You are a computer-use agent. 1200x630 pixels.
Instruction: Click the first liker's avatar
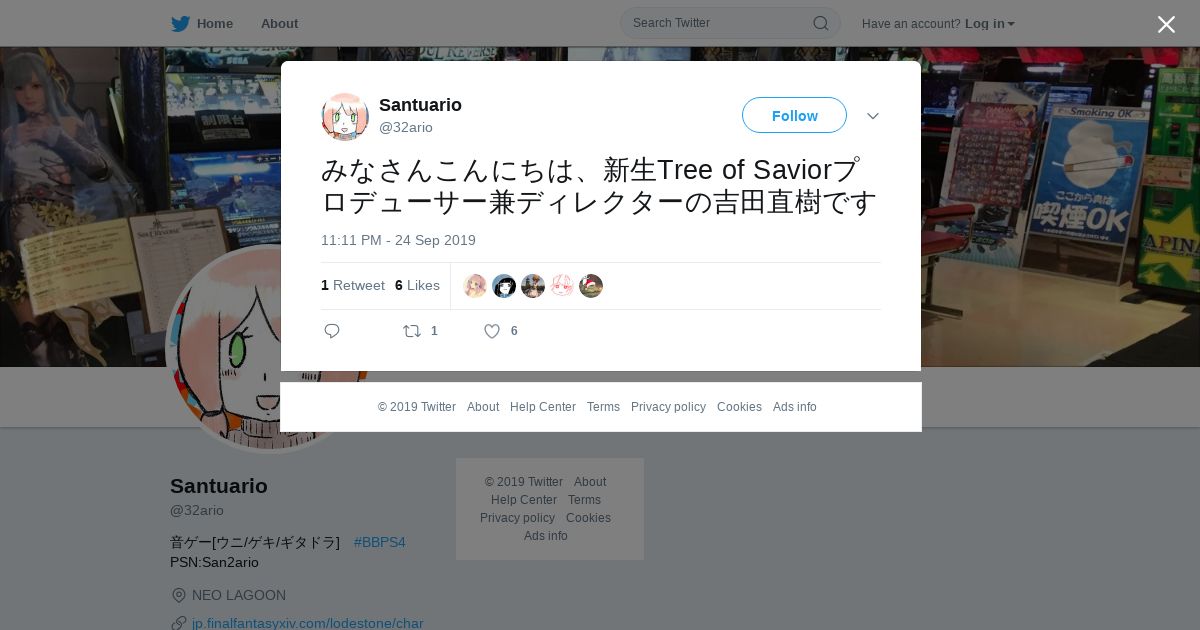point(475,286)
